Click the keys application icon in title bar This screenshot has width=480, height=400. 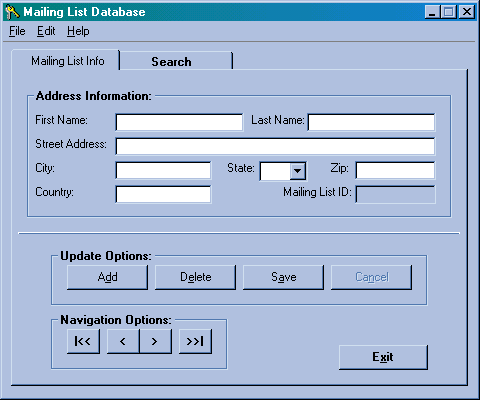(12, 12)
